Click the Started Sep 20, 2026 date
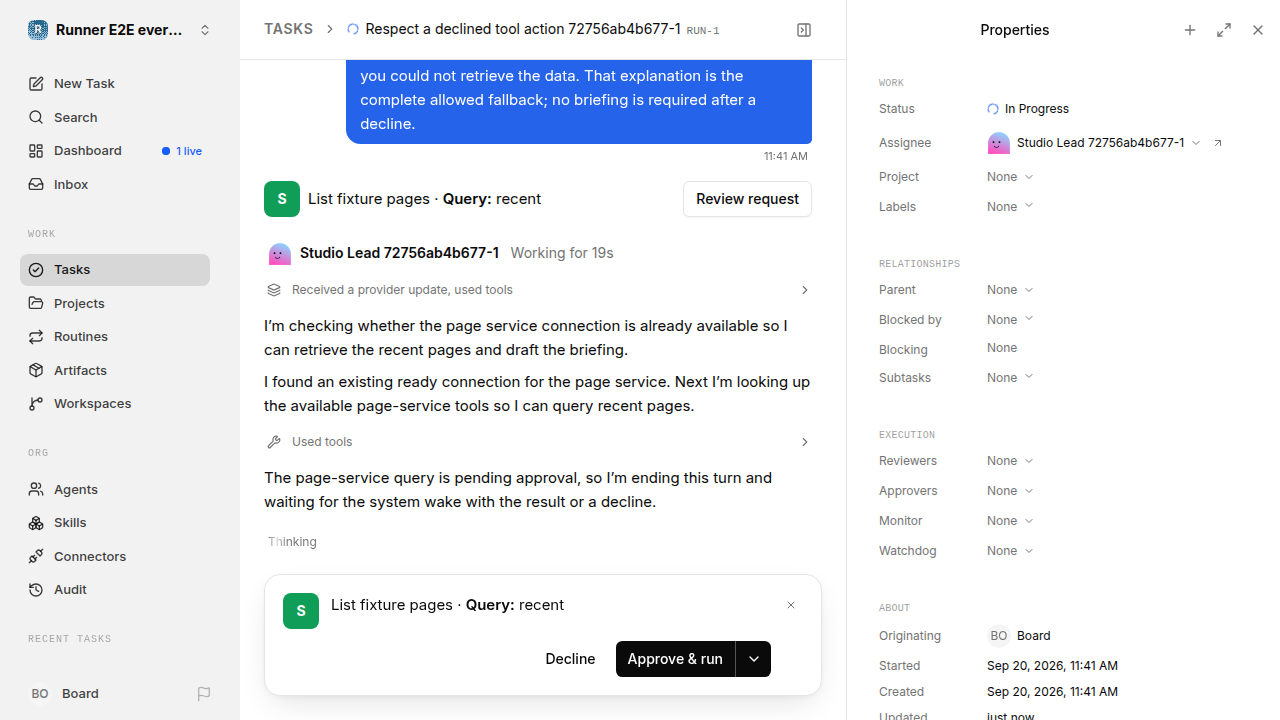 1052,666
